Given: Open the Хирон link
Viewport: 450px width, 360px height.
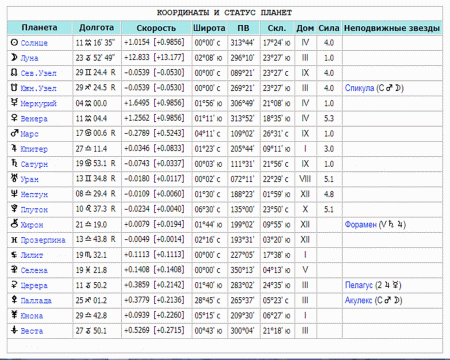Looking at the screenshot, I should 32,225.
